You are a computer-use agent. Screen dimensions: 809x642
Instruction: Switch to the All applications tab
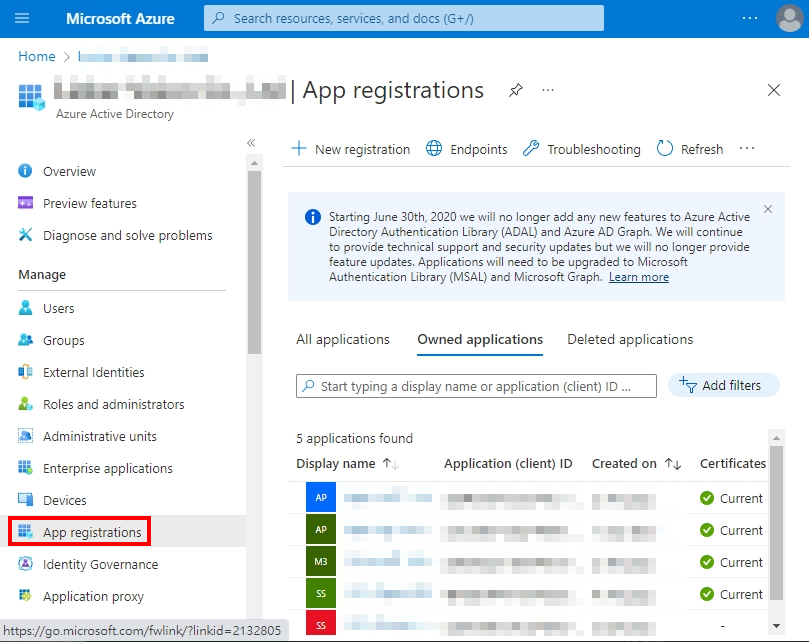click(x=343, y=340)
